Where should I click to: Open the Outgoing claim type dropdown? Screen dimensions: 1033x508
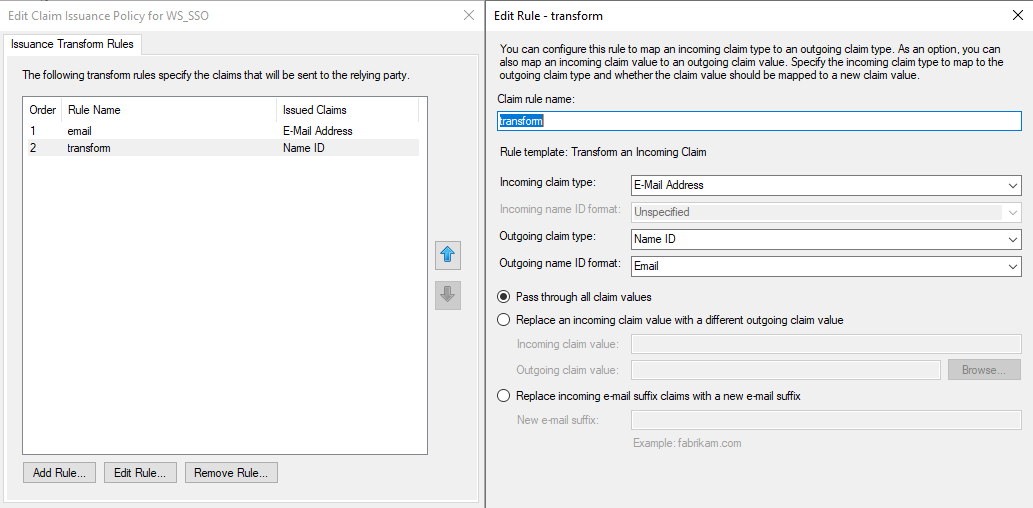click(x=826, y=239)
